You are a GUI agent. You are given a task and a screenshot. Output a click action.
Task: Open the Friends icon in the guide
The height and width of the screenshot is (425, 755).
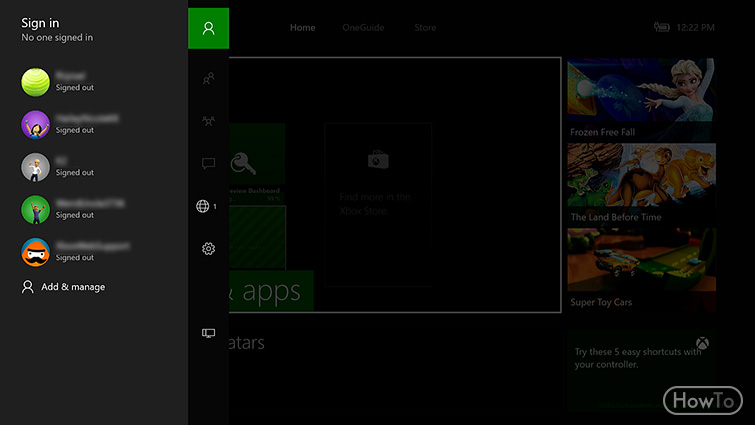208,78
